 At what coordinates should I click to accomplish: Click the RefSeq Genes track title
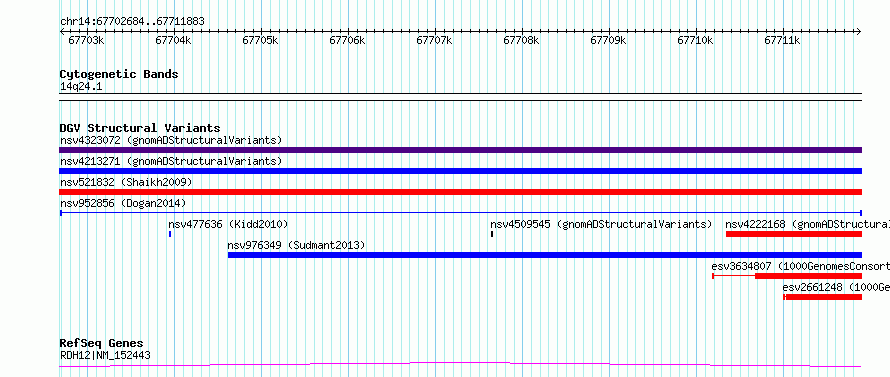coord(101,343)
